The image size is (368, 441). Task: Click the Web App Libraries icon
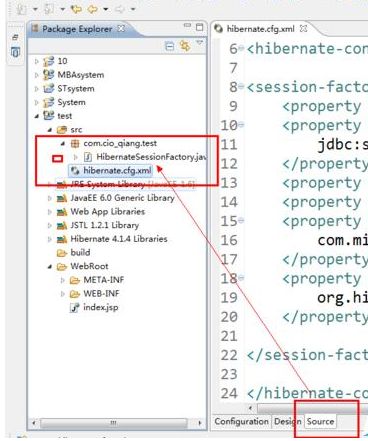(x=62, y=212)
